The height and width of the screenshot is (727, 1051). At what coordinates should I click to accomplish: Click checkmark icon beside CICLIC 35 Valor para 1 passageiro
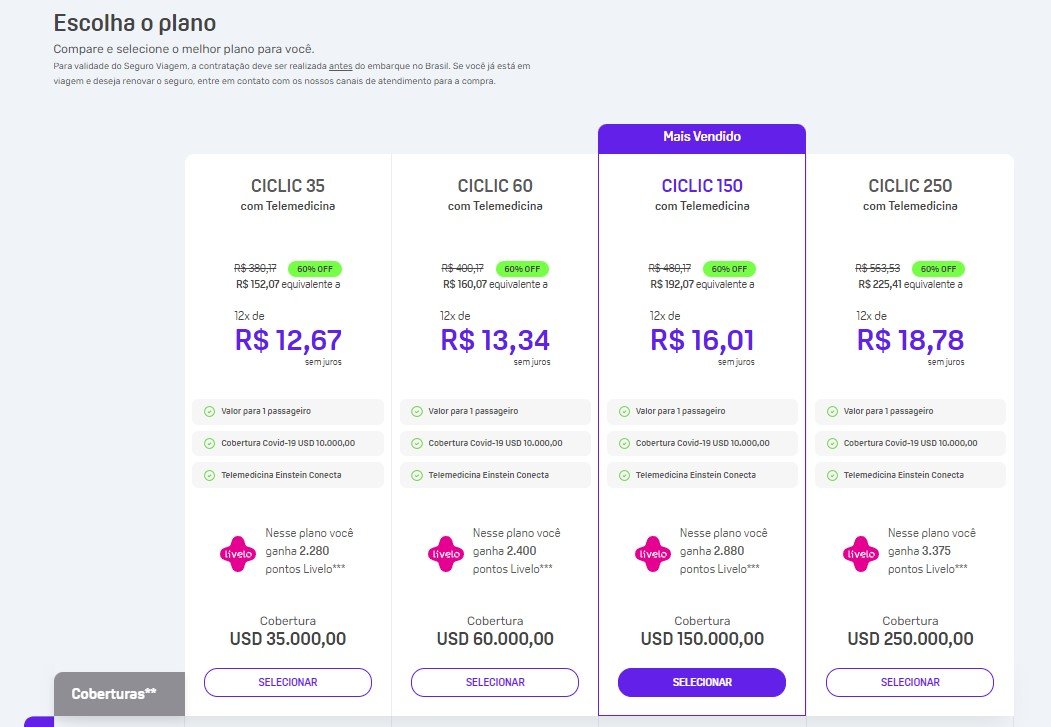point(209,411)
